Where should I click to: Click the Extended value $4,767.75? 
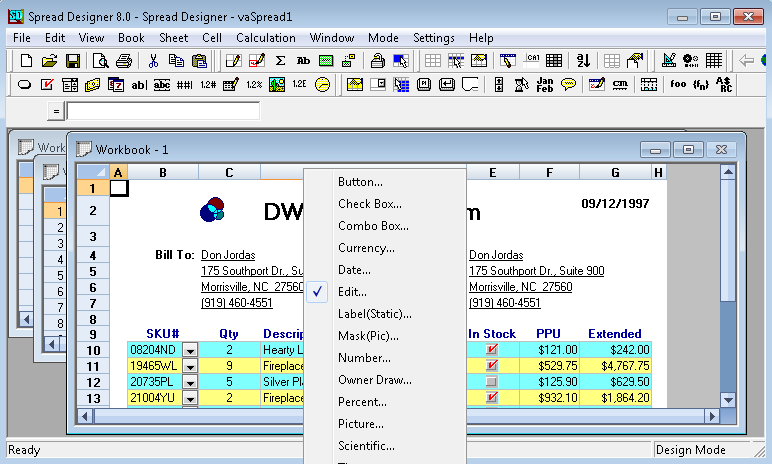[625, 365]
